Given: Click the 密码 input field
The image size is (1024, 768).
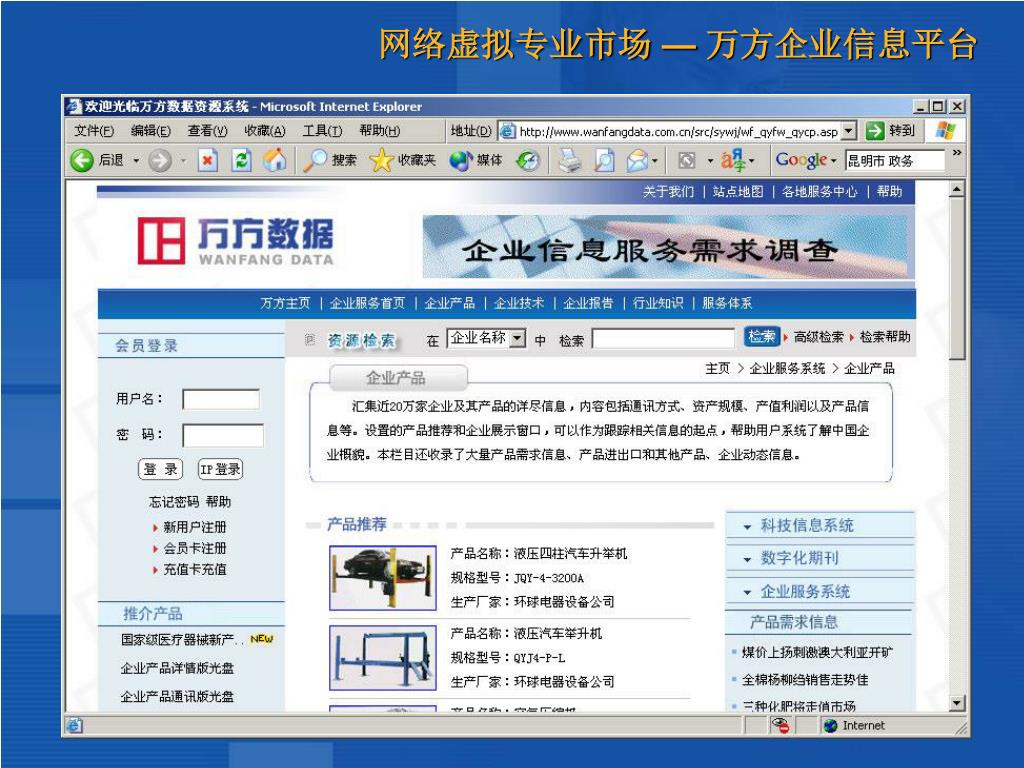Looking at the screenshot, I should click(x=223, y=436).
